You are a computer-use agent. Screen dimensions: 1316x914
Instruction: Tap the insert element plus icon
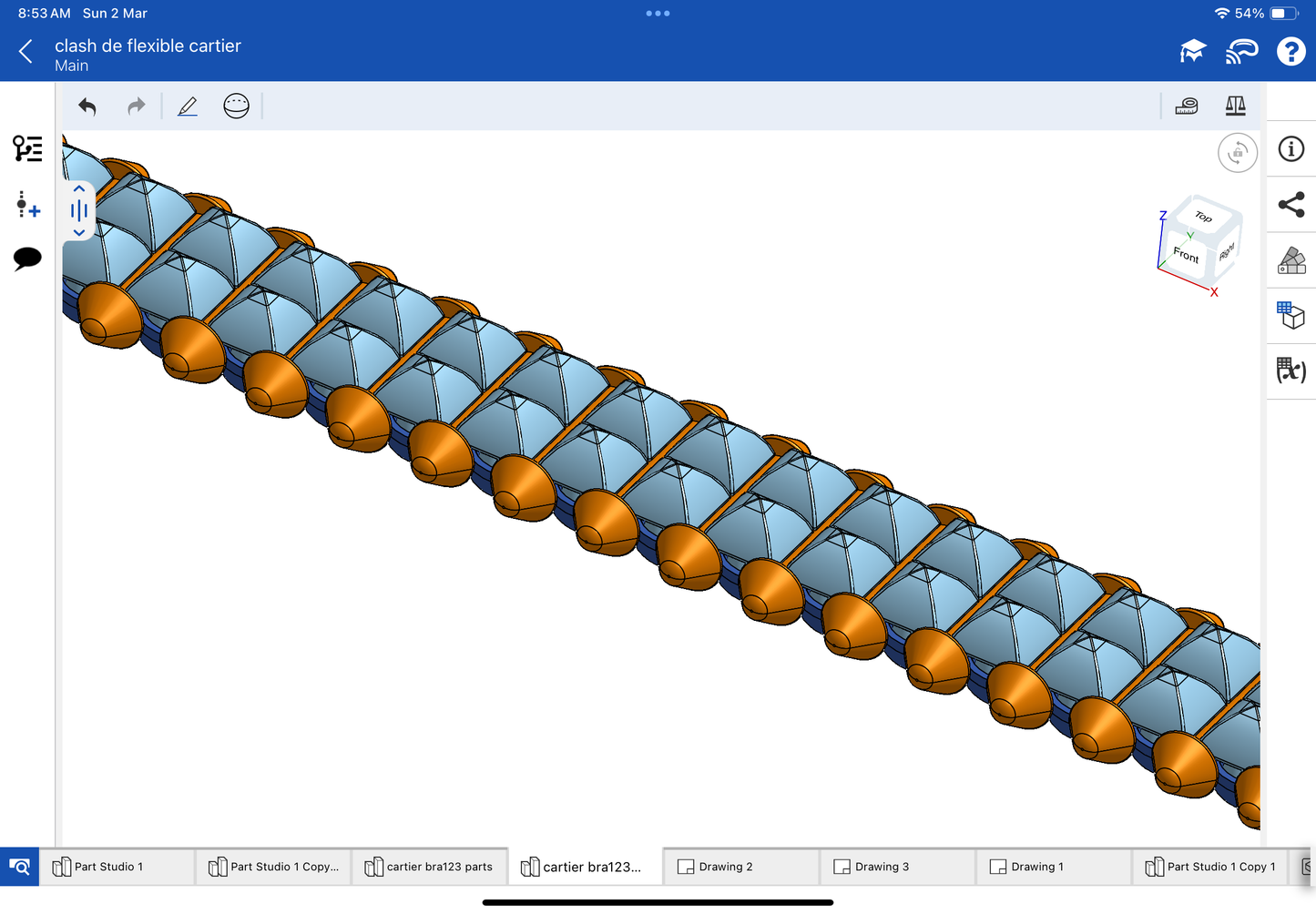27,205
